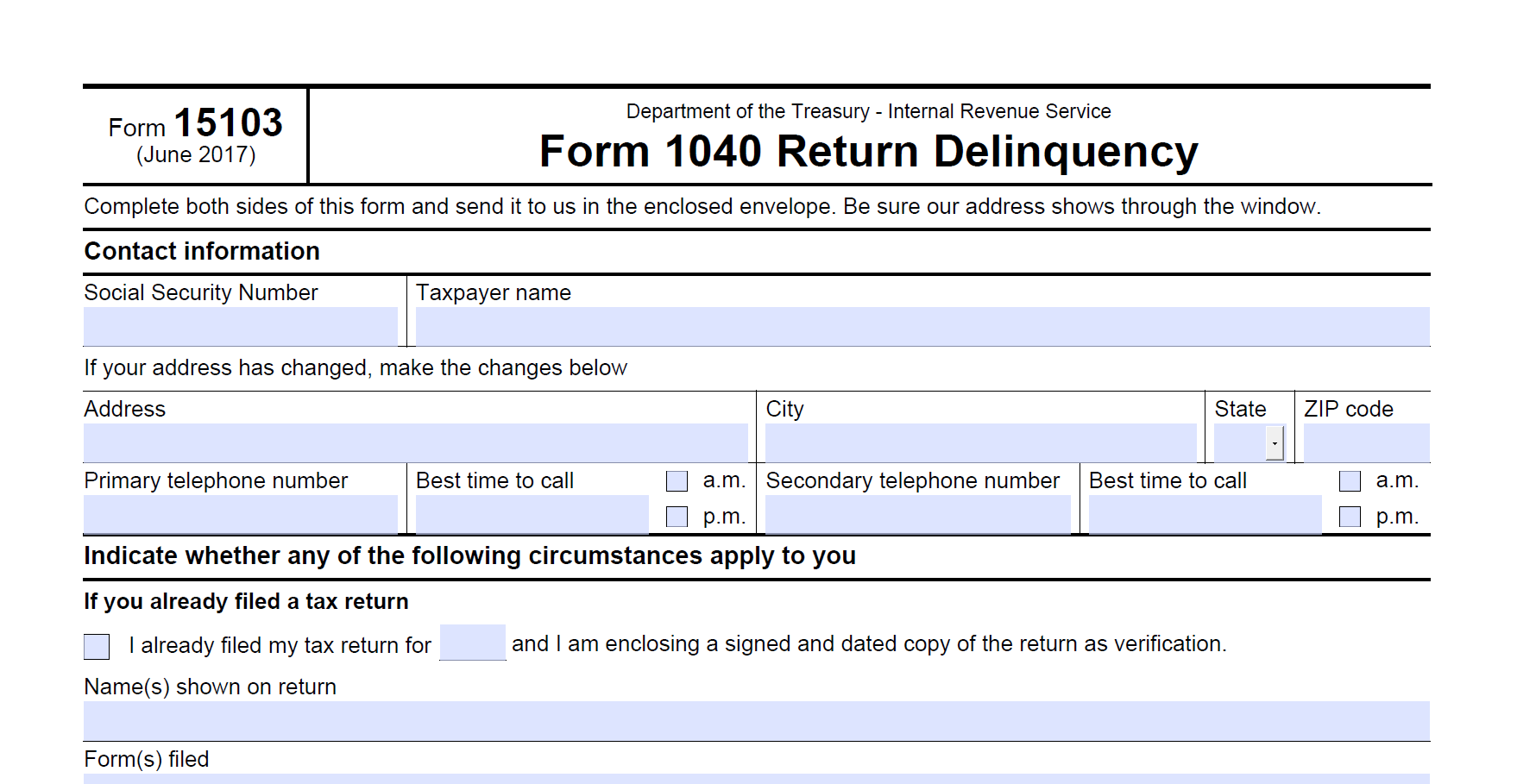Select secondary Best time to call field
This screenshot has width=1517, height=784.
click(x=1205, y=514)
